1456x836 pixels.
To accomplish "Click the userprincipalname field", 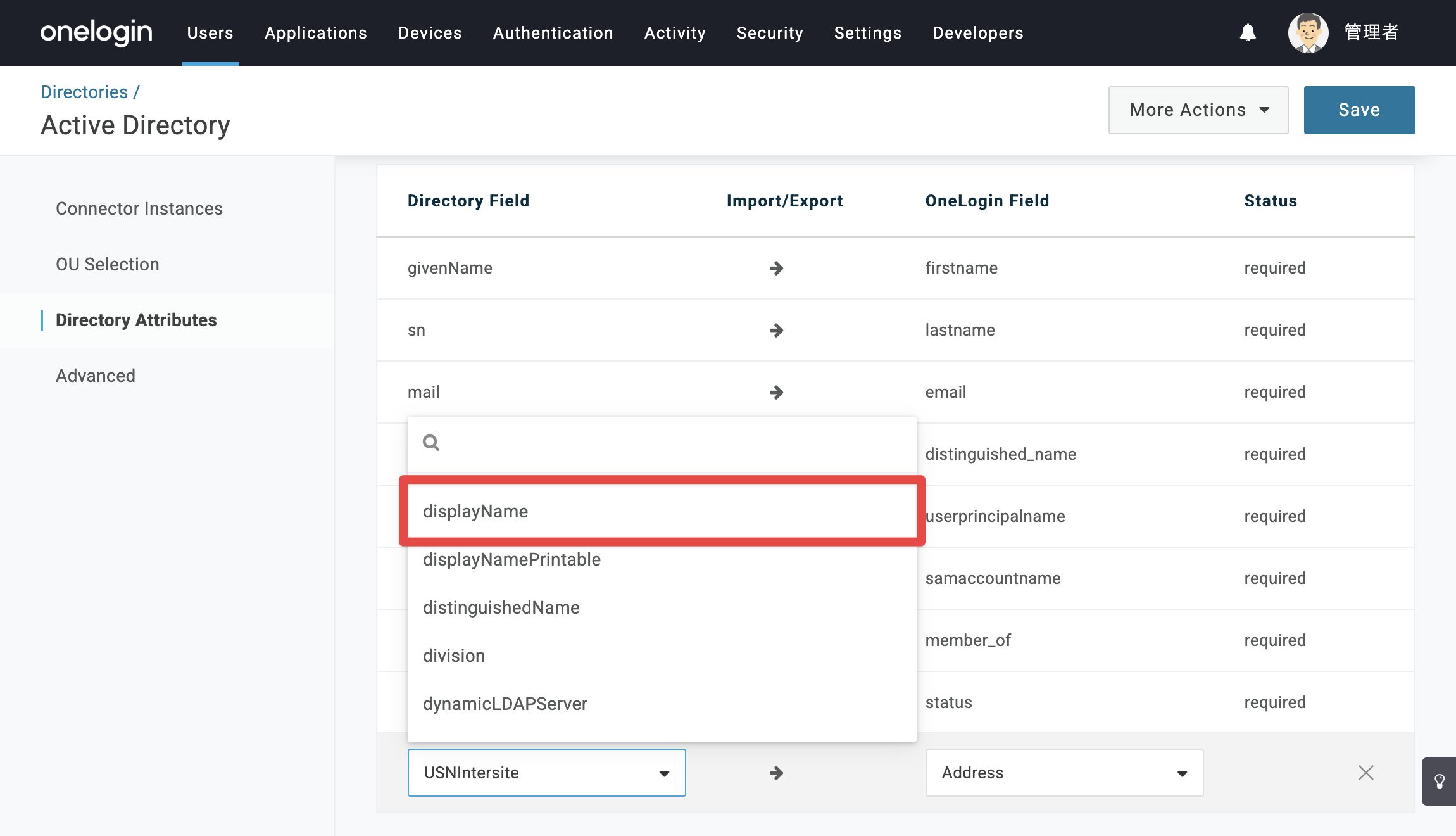I will pos(995,516).
